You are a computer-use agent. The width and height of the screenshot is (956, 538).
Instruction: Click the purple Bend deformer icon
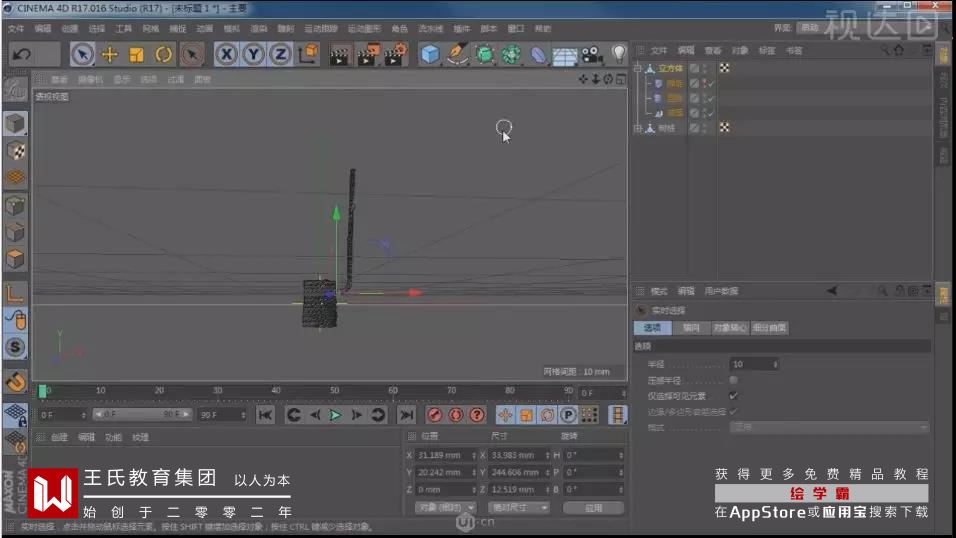click(538, 55)
